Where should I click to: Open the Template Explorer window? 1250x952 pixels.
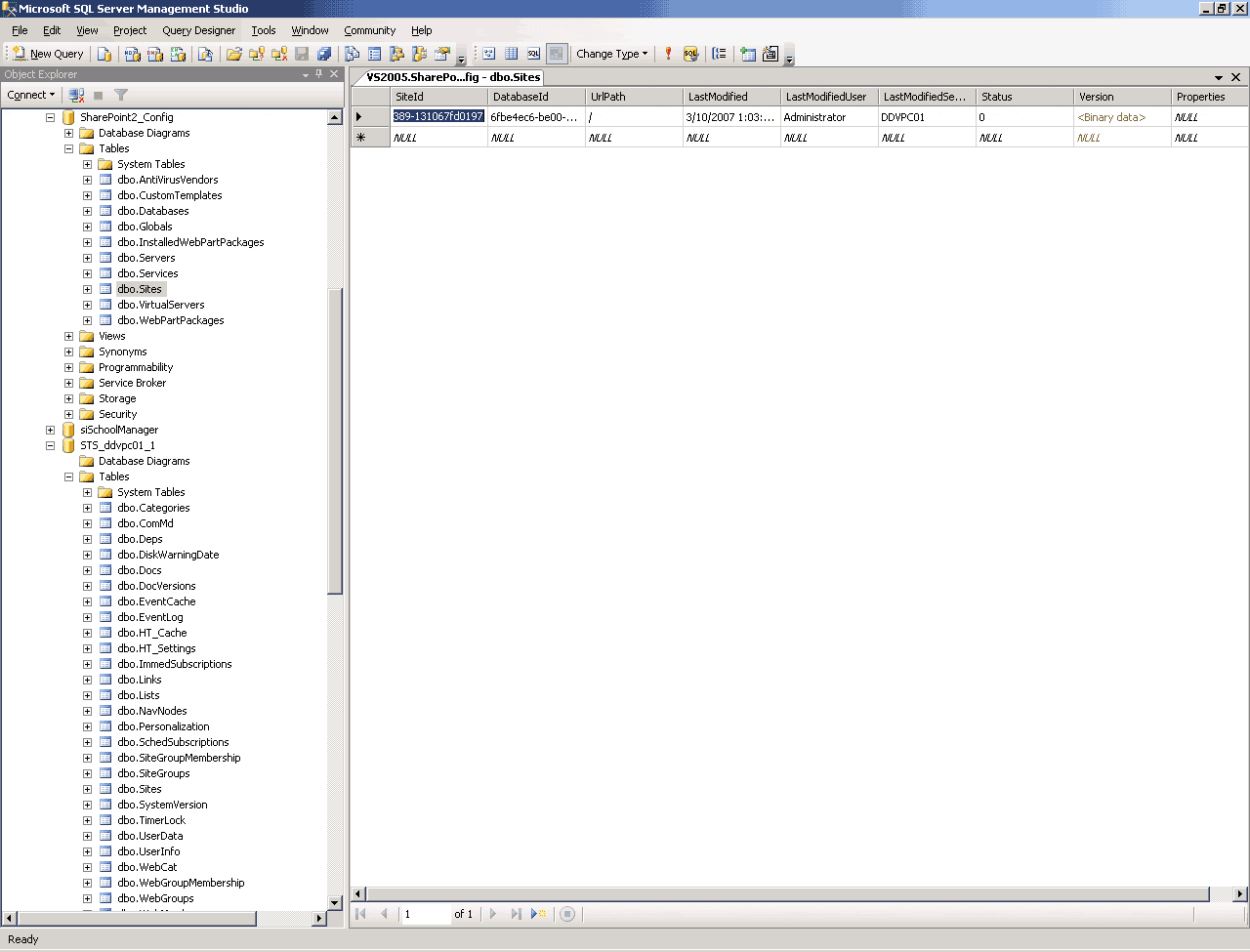click(x=420, y=54)
